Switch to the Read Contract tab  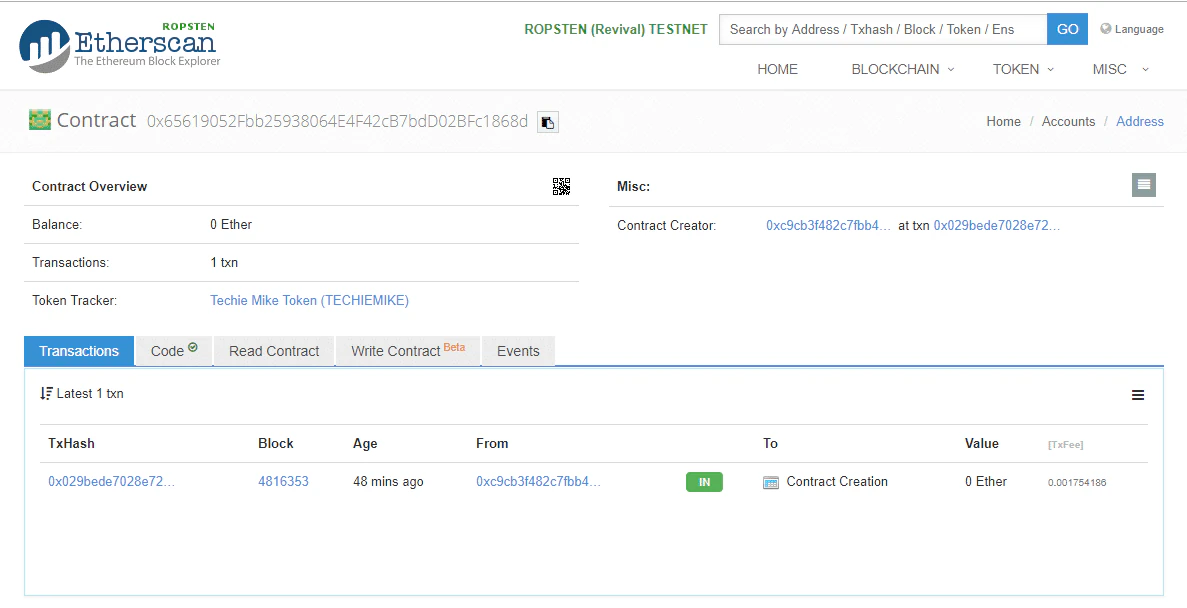274,351
